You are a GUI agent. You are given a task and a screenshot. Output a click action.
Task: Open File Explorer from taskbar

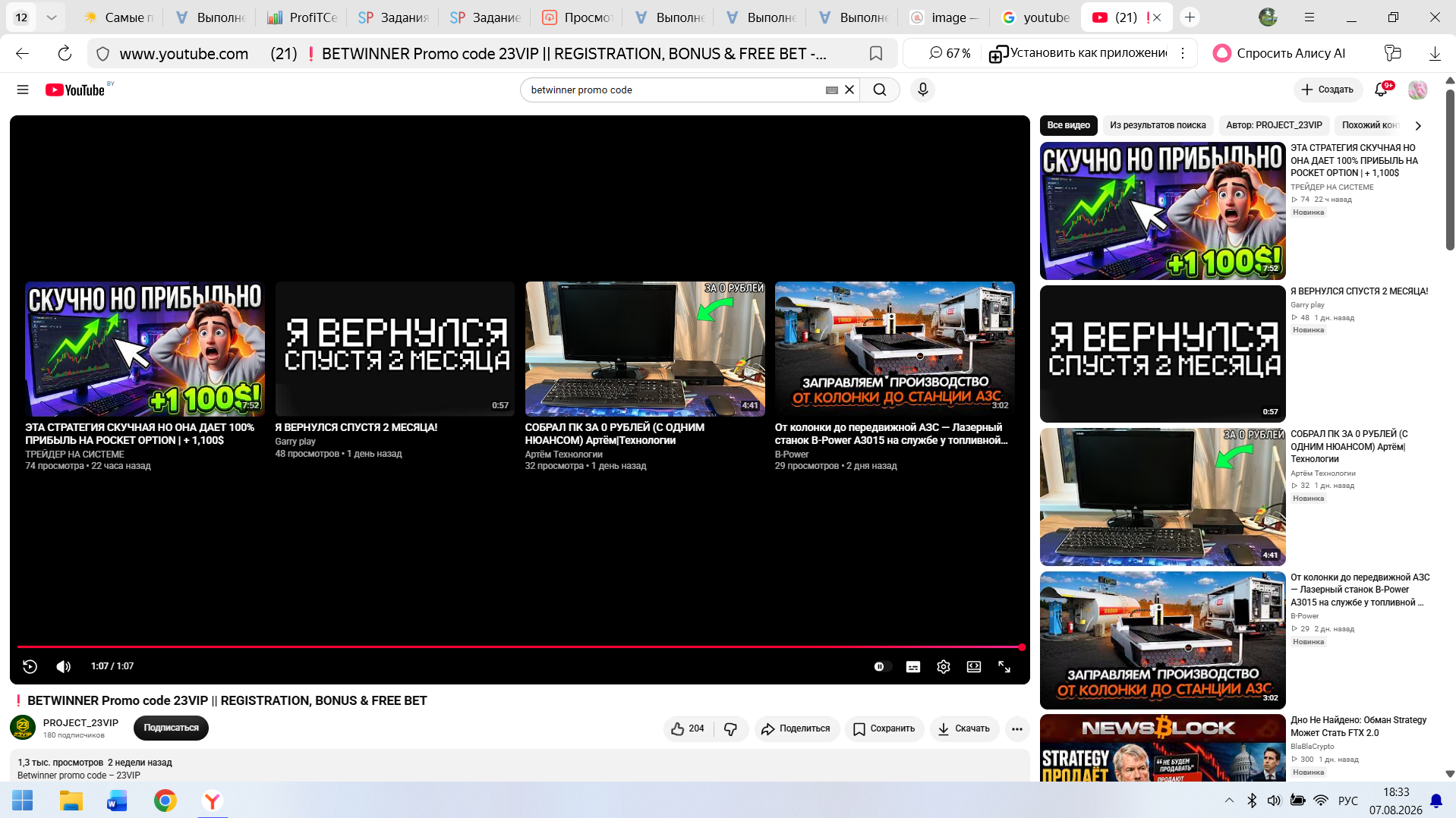[x=71, y=801]
